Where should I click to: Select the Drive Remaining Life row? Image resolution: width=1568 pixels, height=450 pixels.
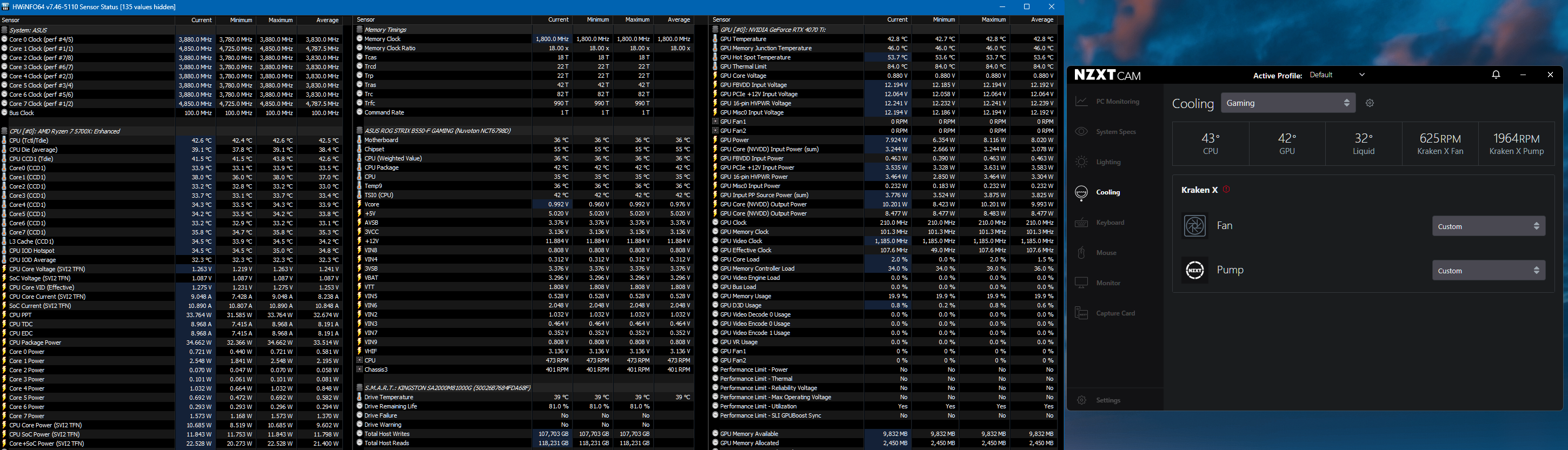coord(524,406)
